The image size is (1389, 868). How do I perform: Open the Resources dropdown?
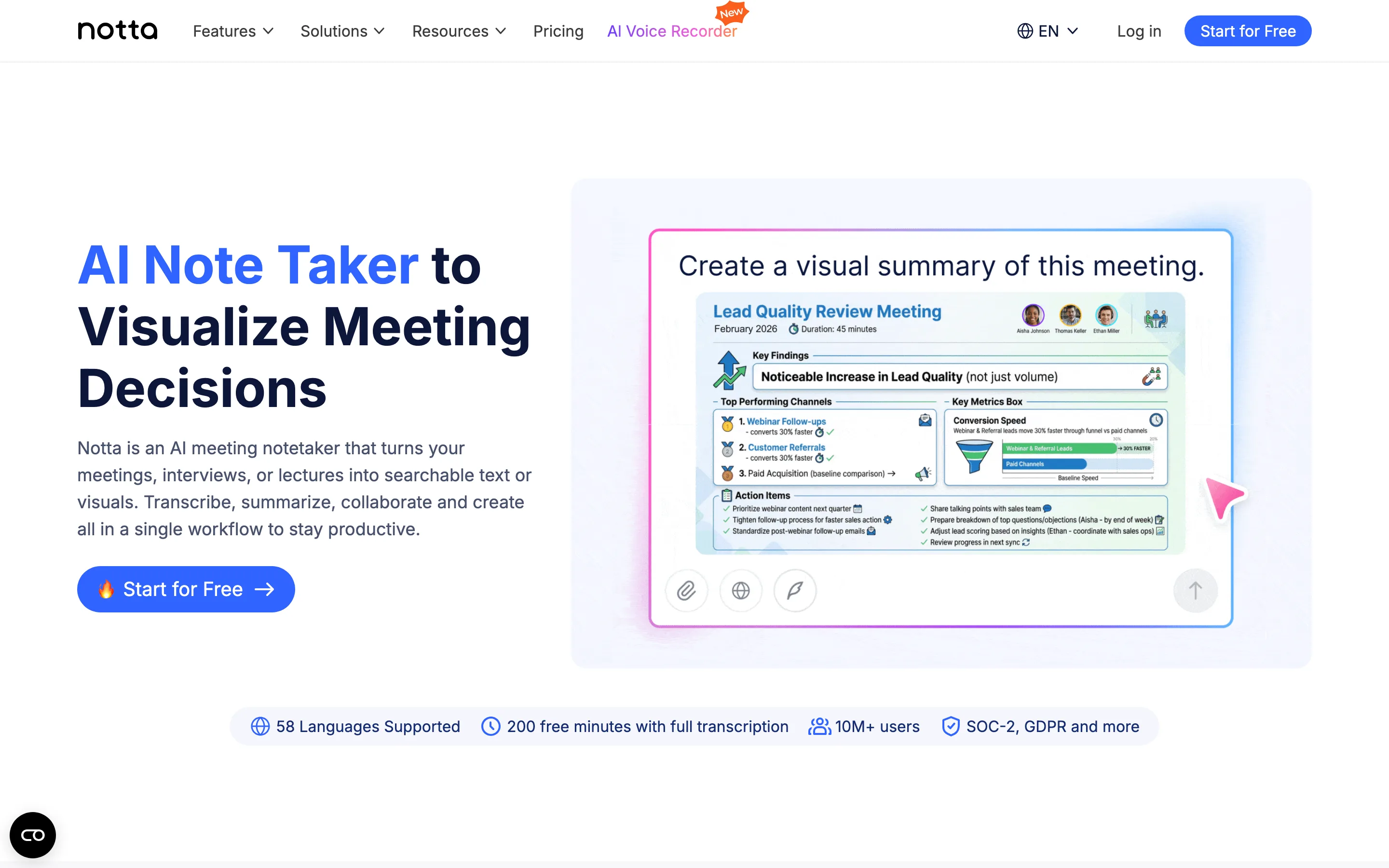[x=459, y=31]
